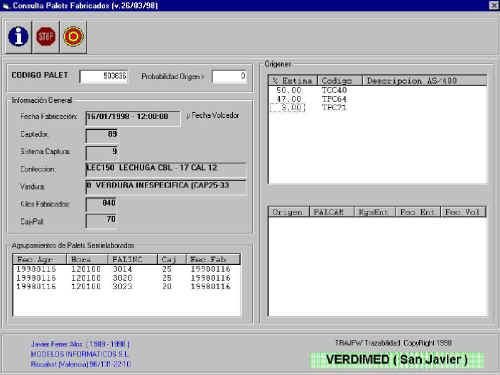This screenshot has width=500, height=375.
Task: Select the row with PALINC 3014
Action: click(x=127, y=269)
